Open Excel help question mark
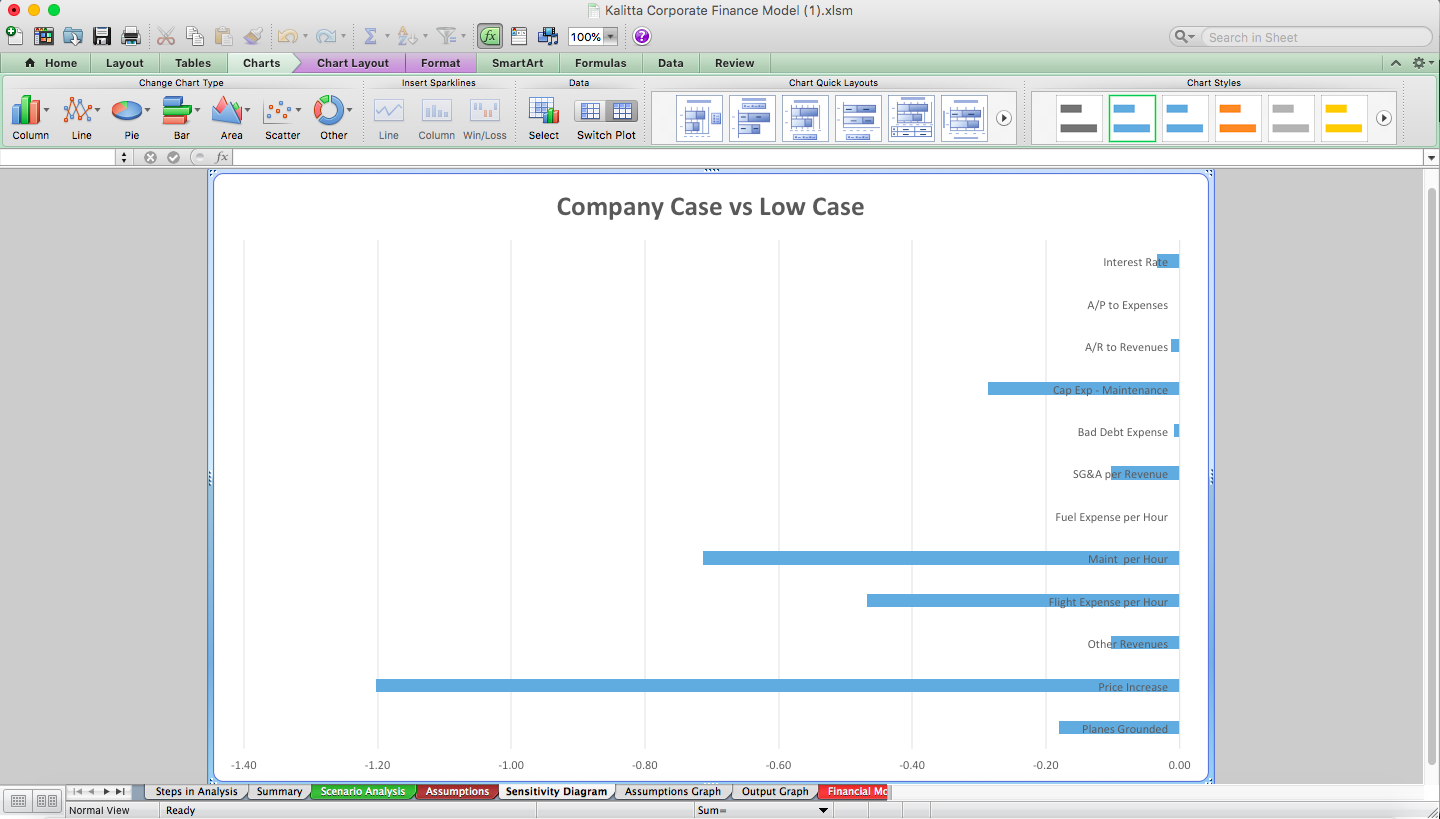The height and width of the screenshot is (819, 1440). tap(642, 36)
